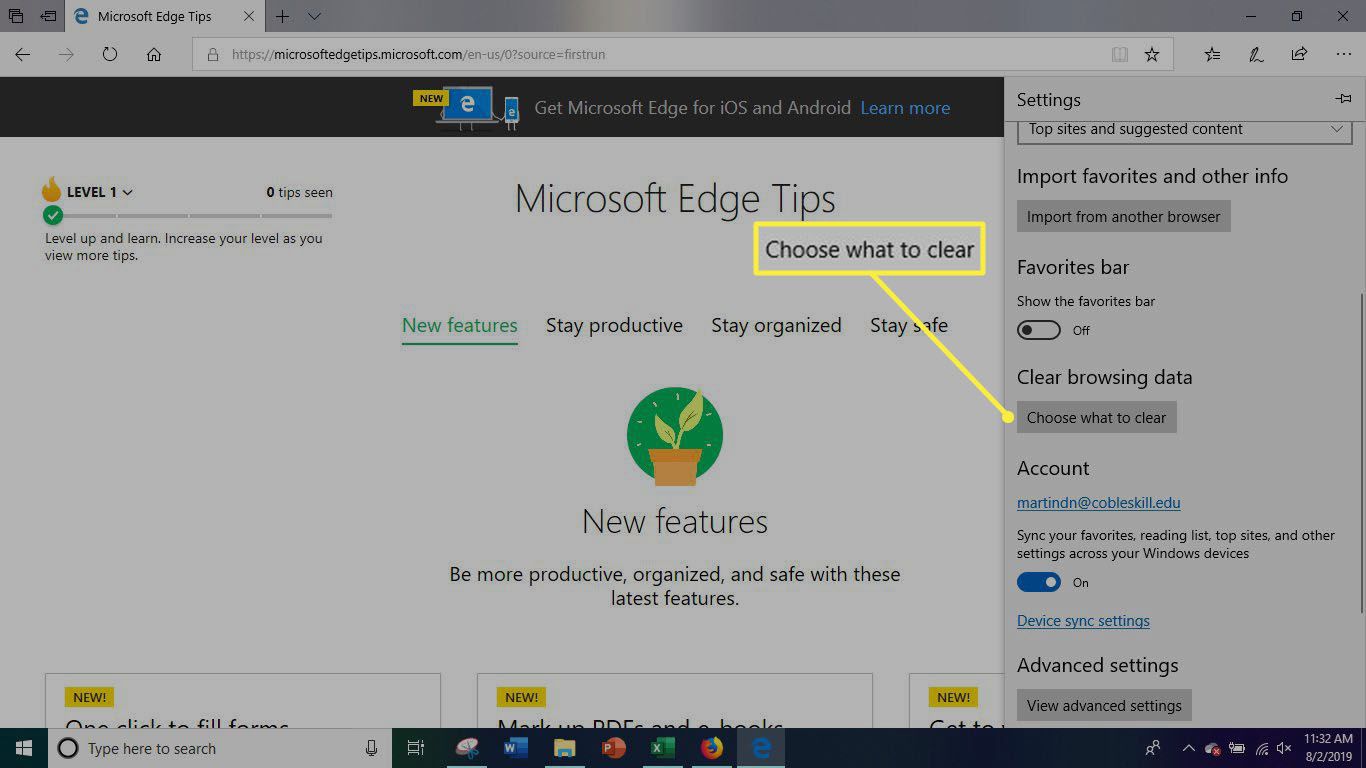
Task: Pin the Settings pane
Action: [x=1343, y=99]
